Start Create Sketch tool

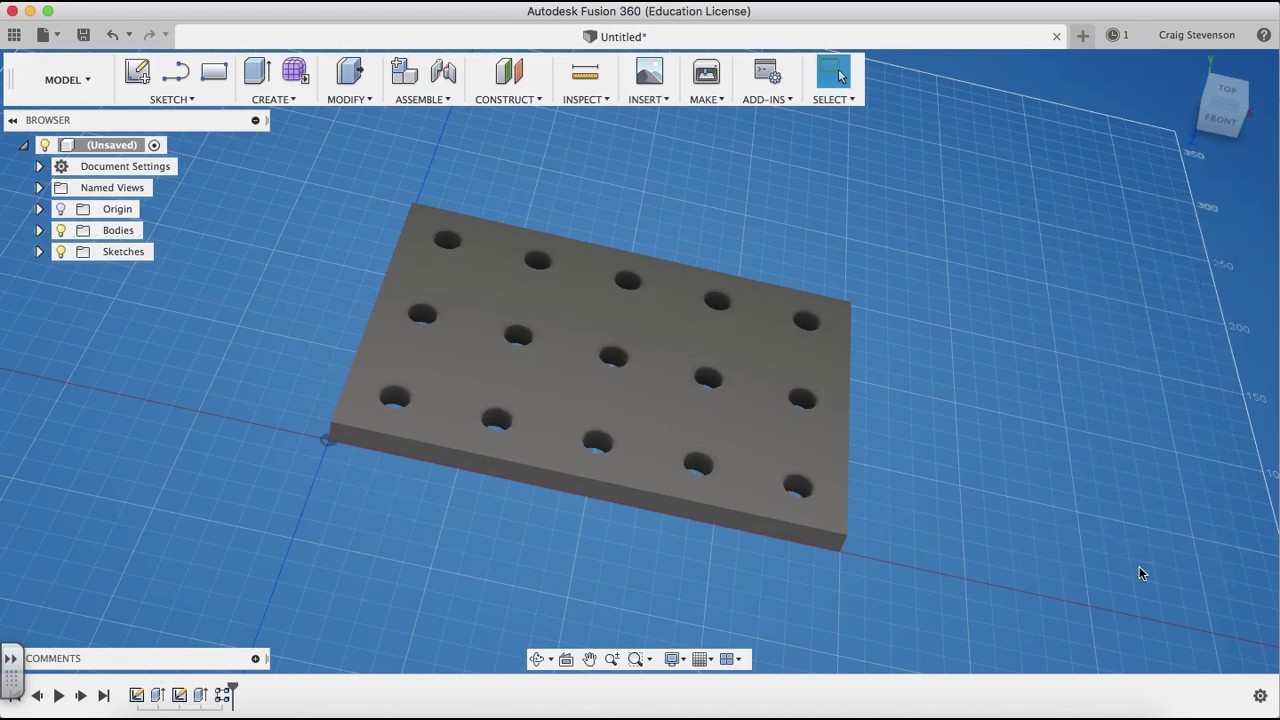(x=137, y=72)
